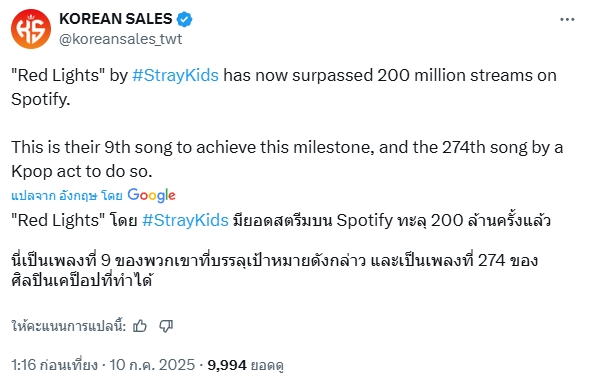Click the KOREAN SALES display name
The height and width of the screenshot is (380, 590).
pyautogui.click(x=116, y=19)
